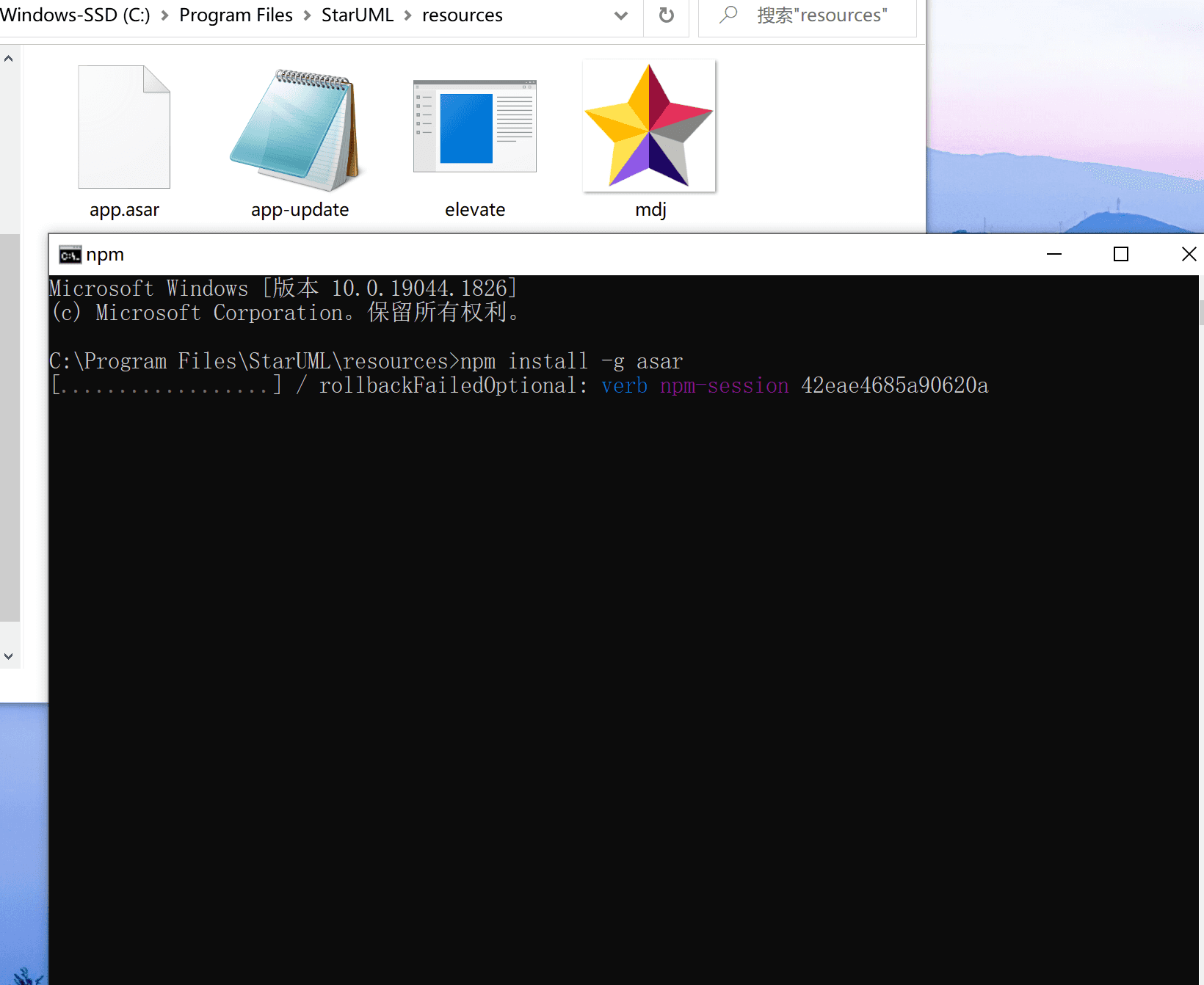Click the session id 42eae4685a90620a

(895, 385)
